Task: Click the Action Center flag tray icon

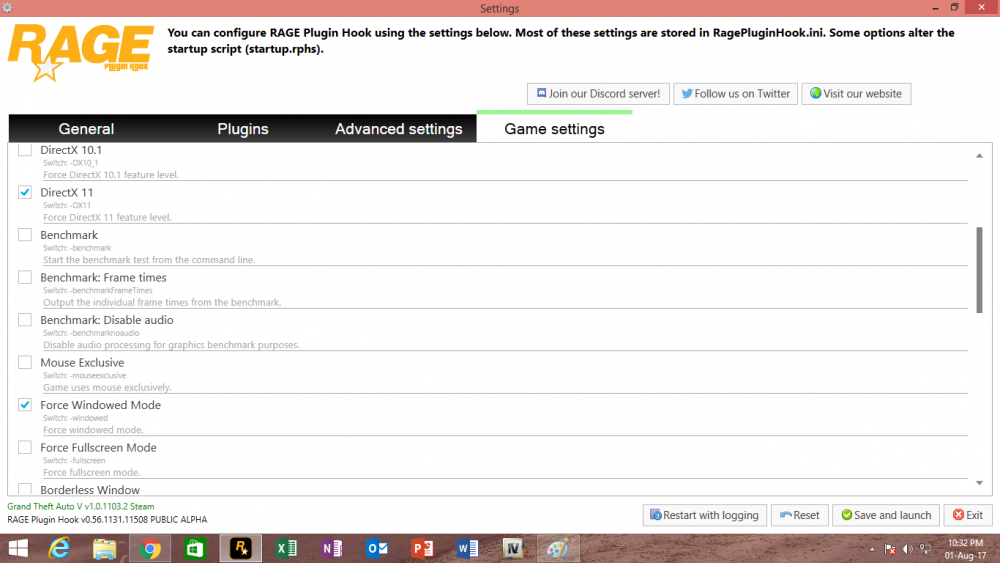Action: tap(890, 549)
